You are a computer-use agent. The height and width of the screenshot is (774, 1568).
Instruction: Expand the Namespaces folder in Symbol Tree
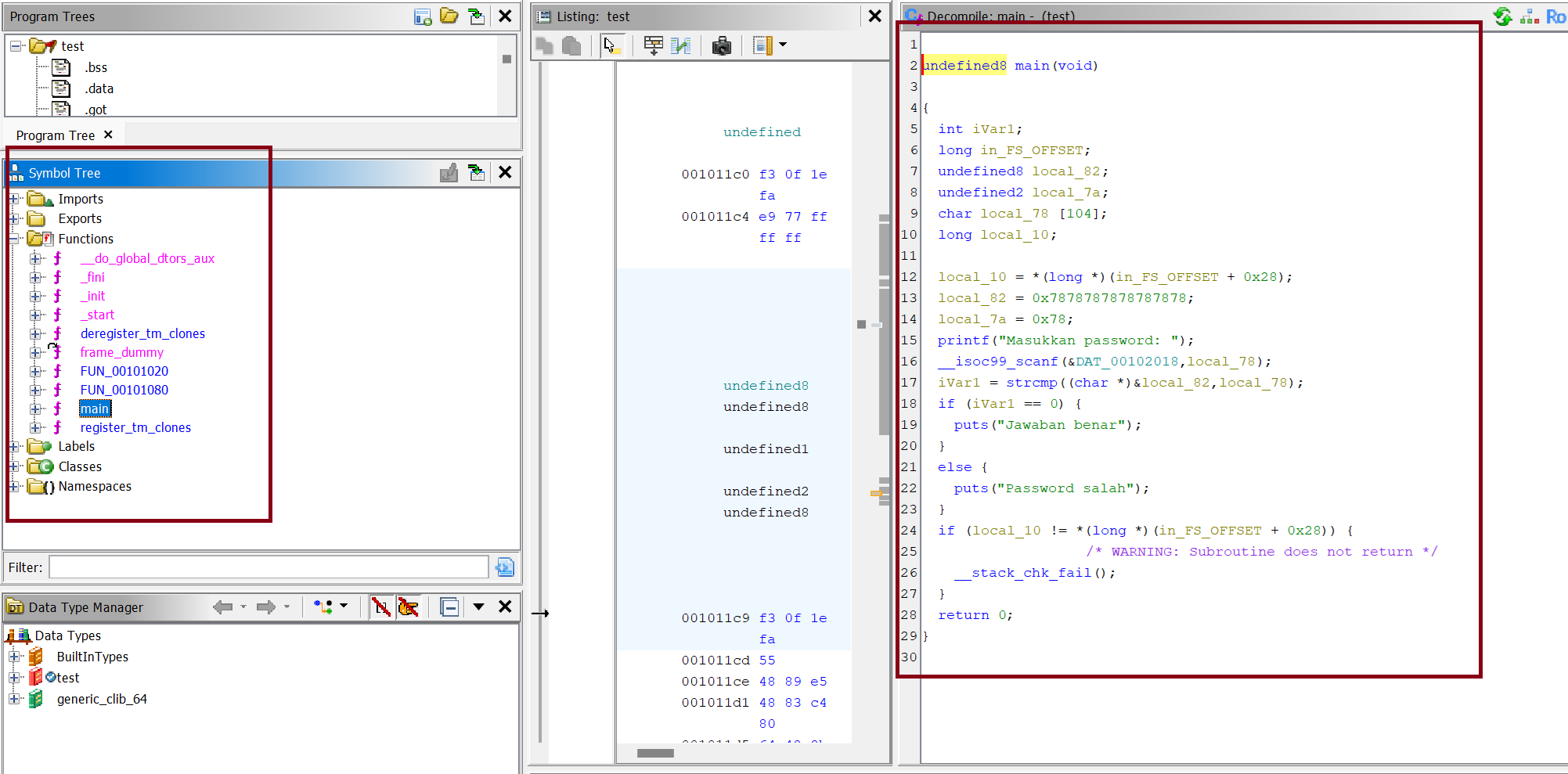[x=14, y=486]
